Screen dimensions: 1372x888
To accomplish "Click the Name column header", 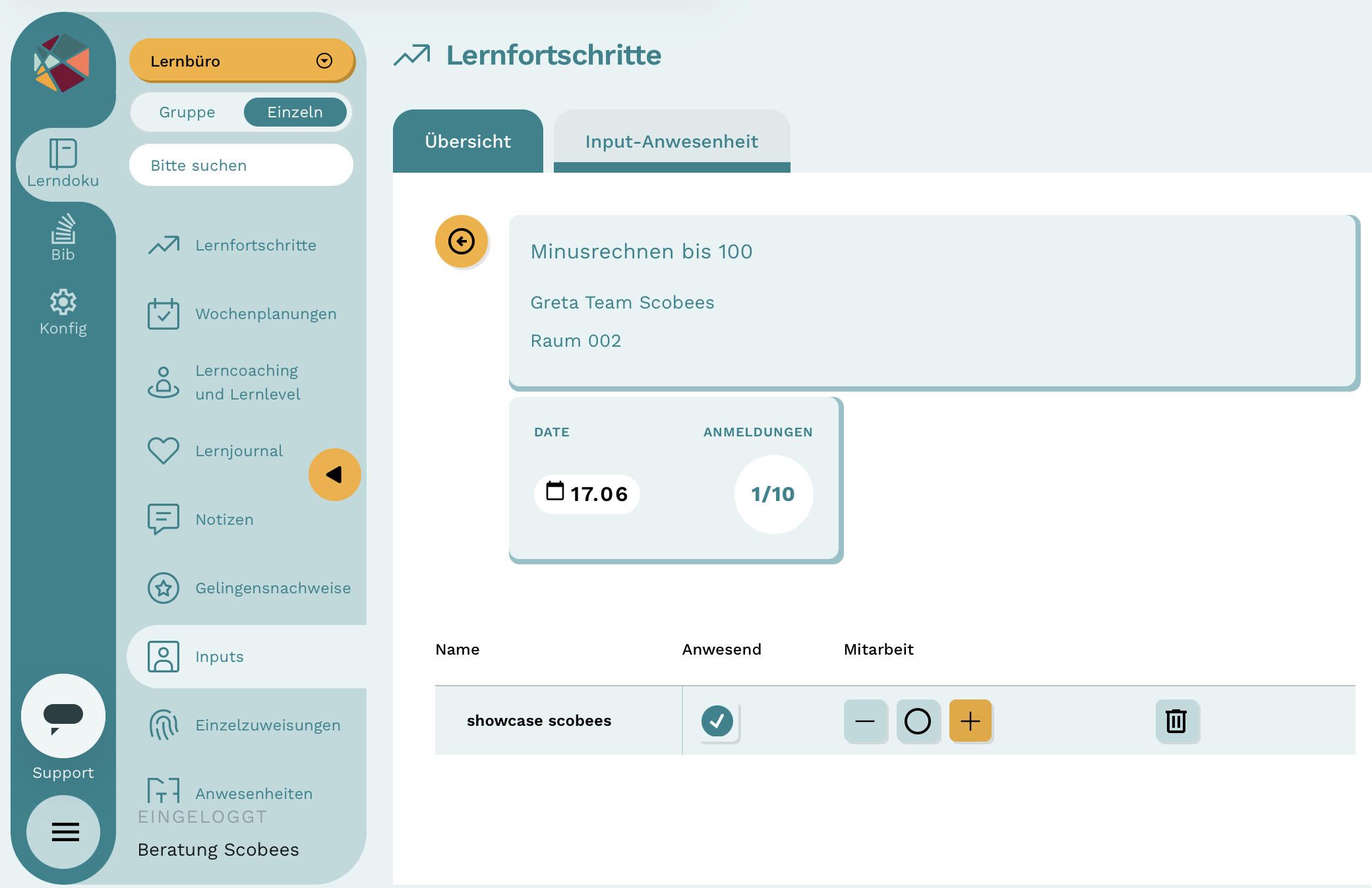I will point(458,649).
